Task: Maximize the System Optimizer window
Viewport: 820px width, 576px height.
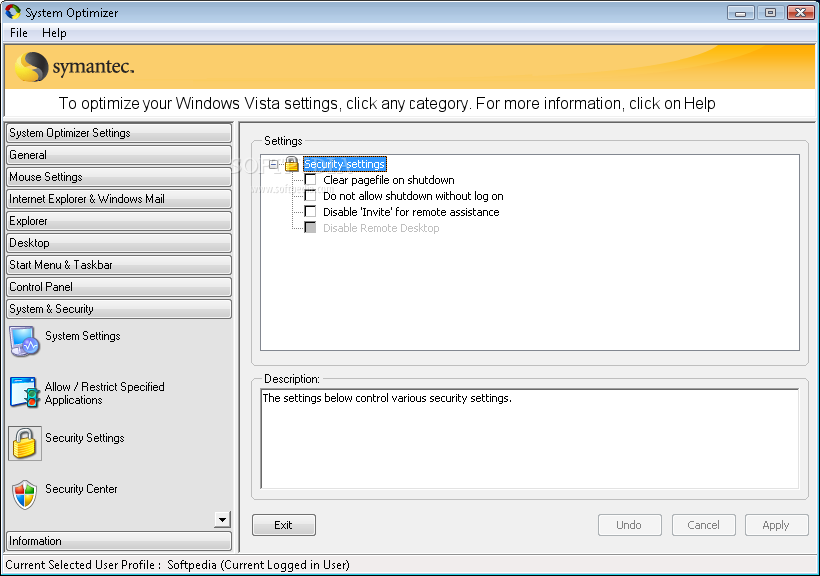Action: point(770,12)
